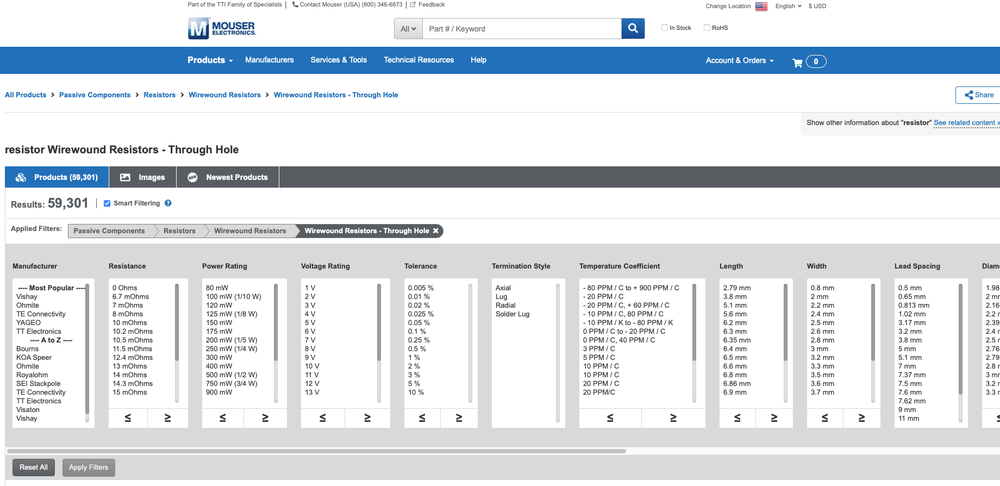The width and height of the screenshot is (1000, 486).
Task: Switch to the Newest Products tab
Action: [228, 177]
